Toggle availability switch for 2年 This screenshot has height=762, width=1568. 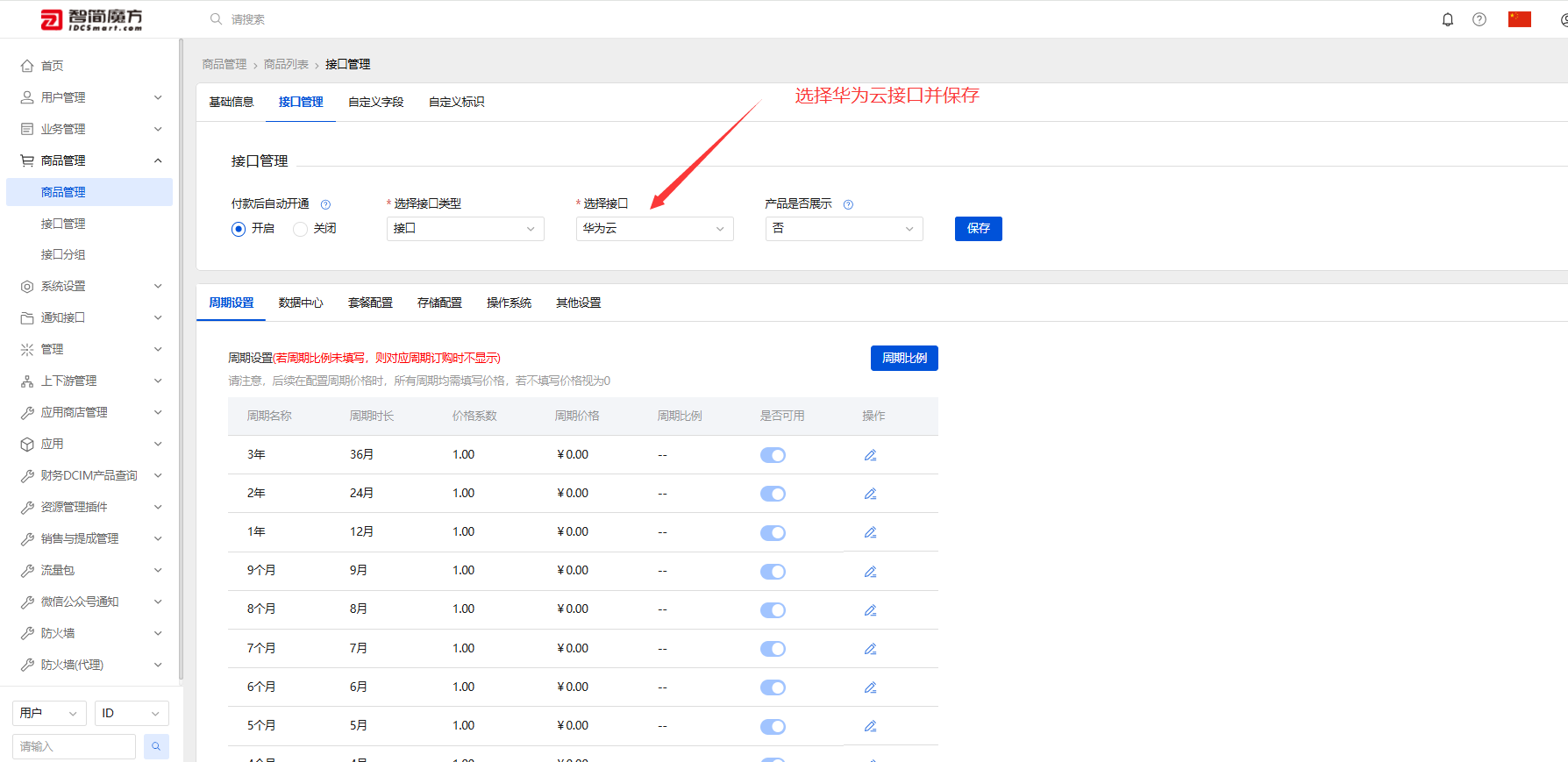coord(773,494)
